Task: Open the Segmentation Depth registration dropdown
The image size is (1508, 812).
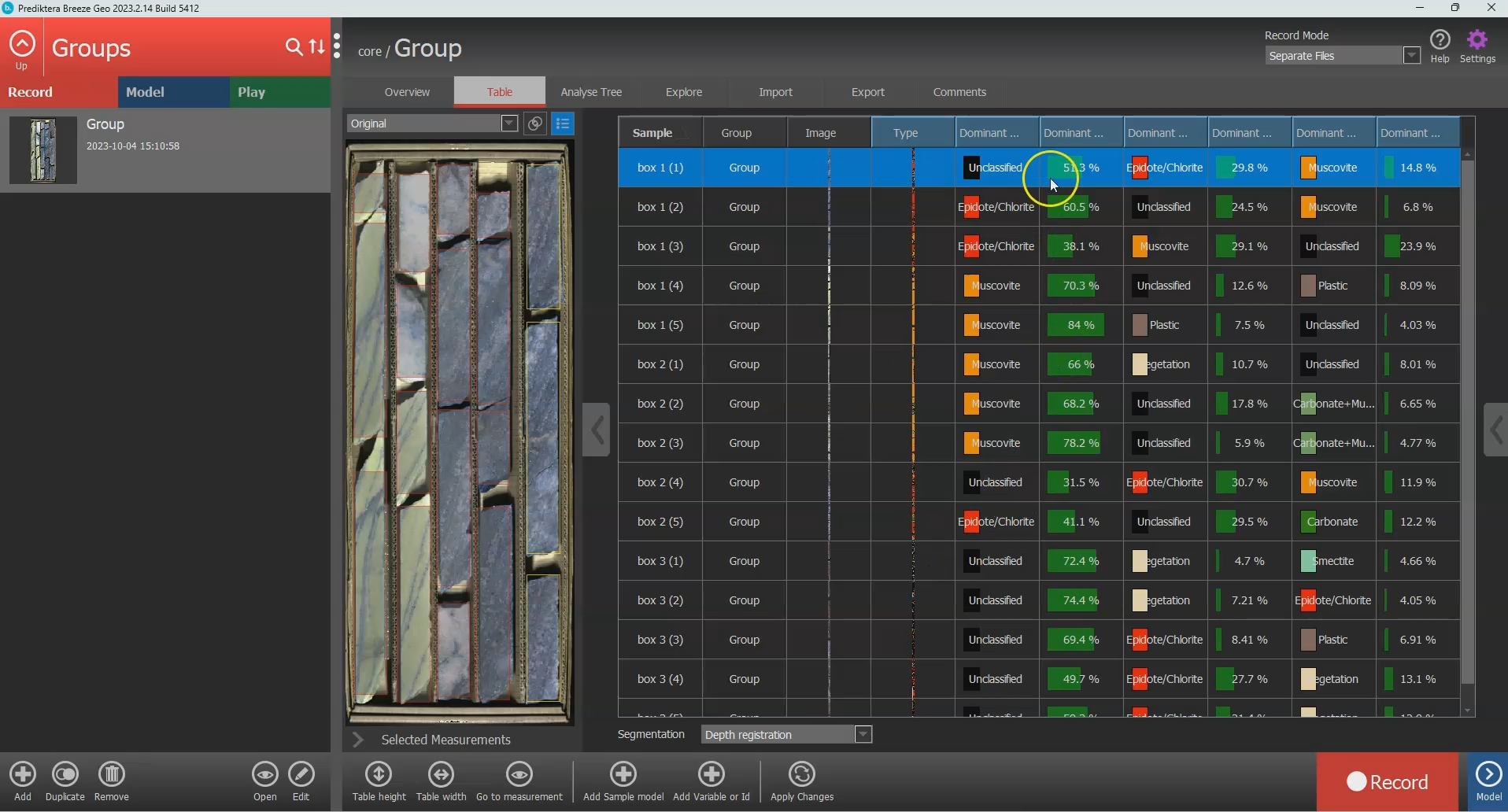Action: click(x=863, y=735)
